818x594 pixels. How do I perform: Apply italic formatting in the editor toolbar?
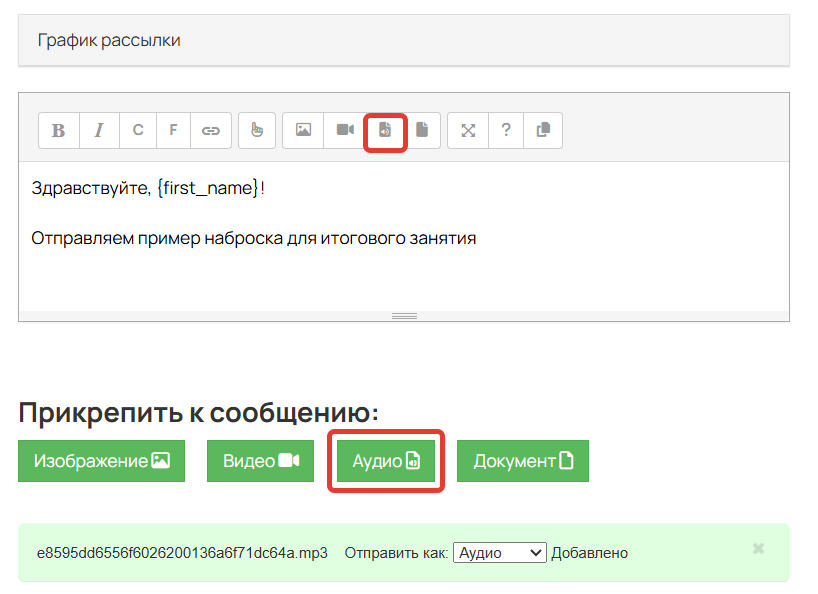coord(98,130)
